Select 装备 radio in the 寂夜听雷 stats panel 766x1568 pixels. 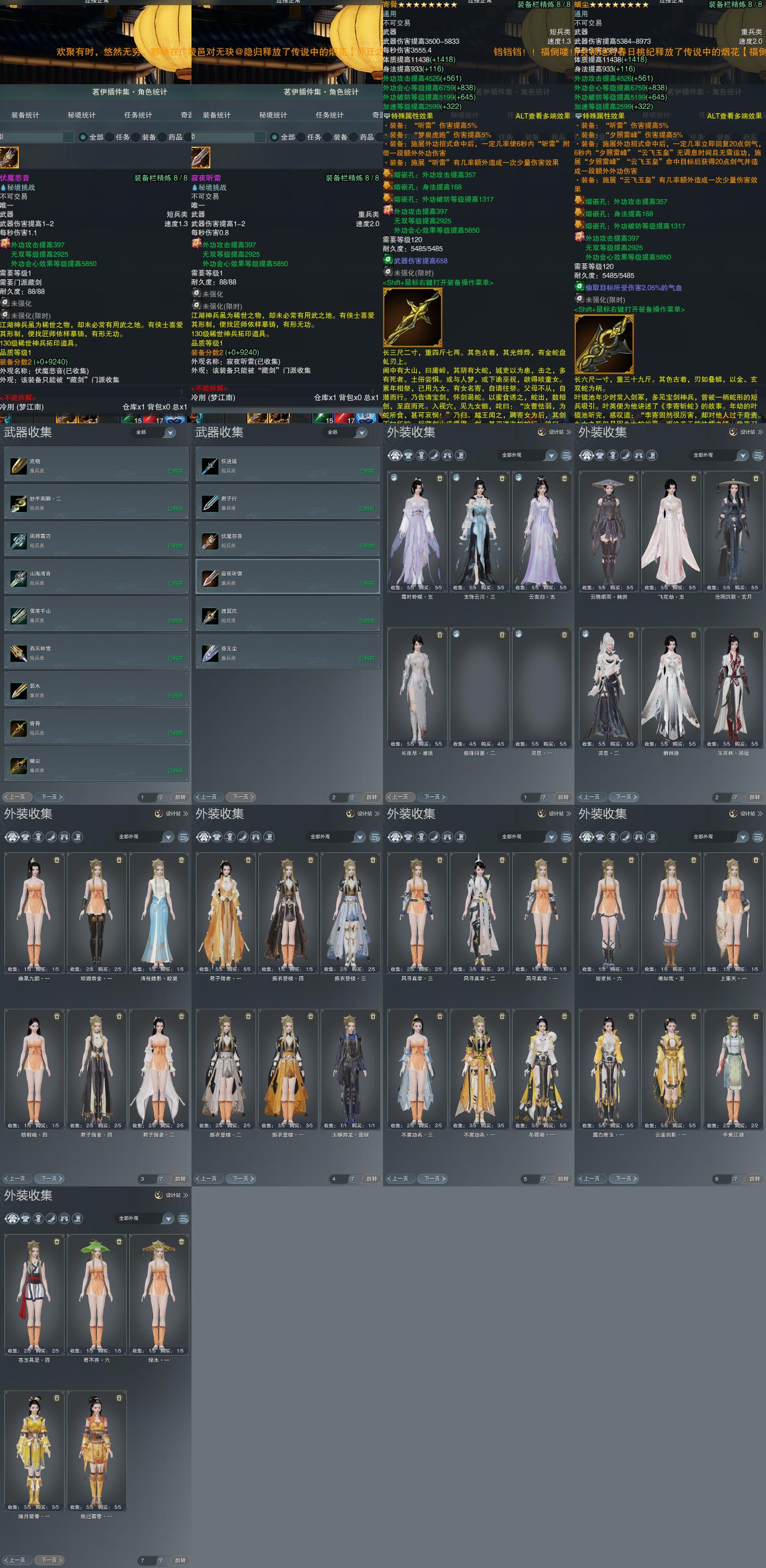[327, 137]
